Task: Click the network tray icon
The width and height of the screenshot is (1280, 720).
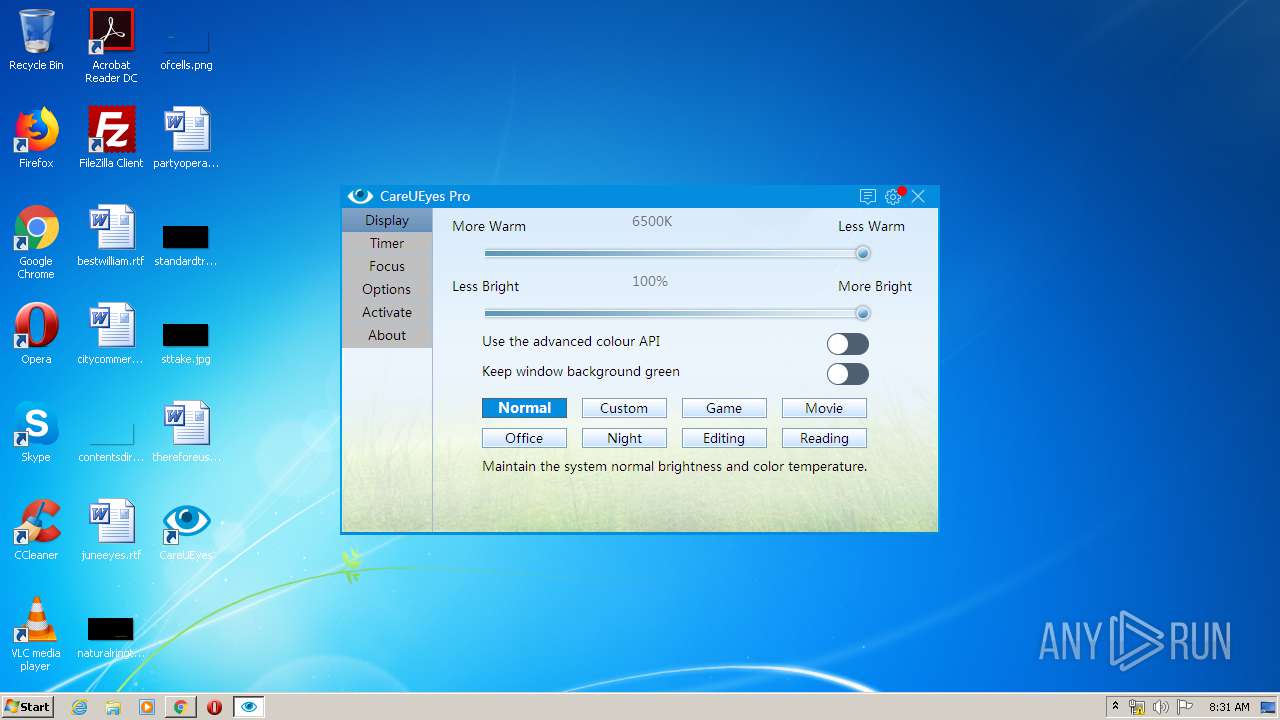Action: 1137,707
